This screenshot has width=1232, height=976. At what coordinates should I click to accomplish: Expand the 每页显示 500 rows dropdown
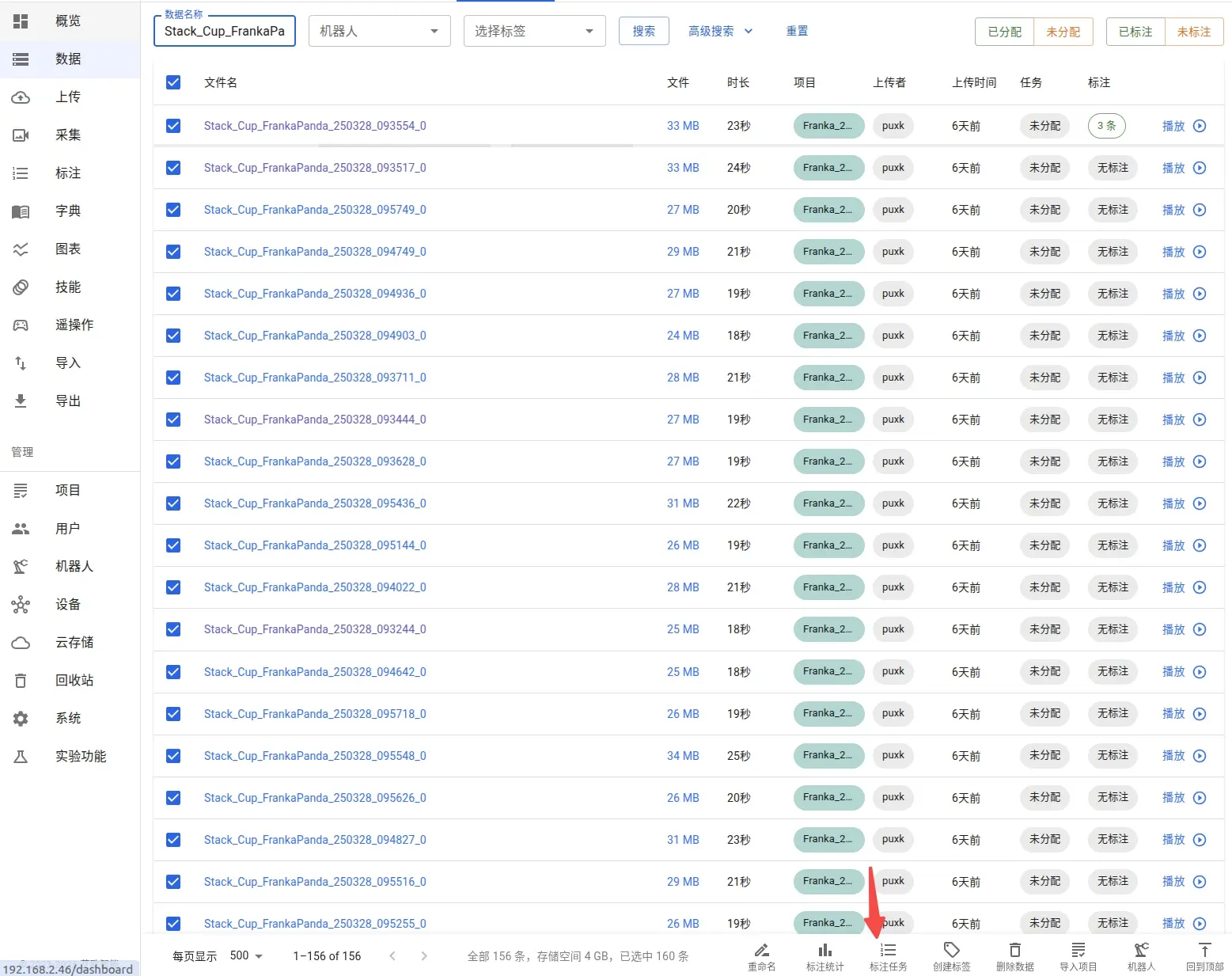246,956
